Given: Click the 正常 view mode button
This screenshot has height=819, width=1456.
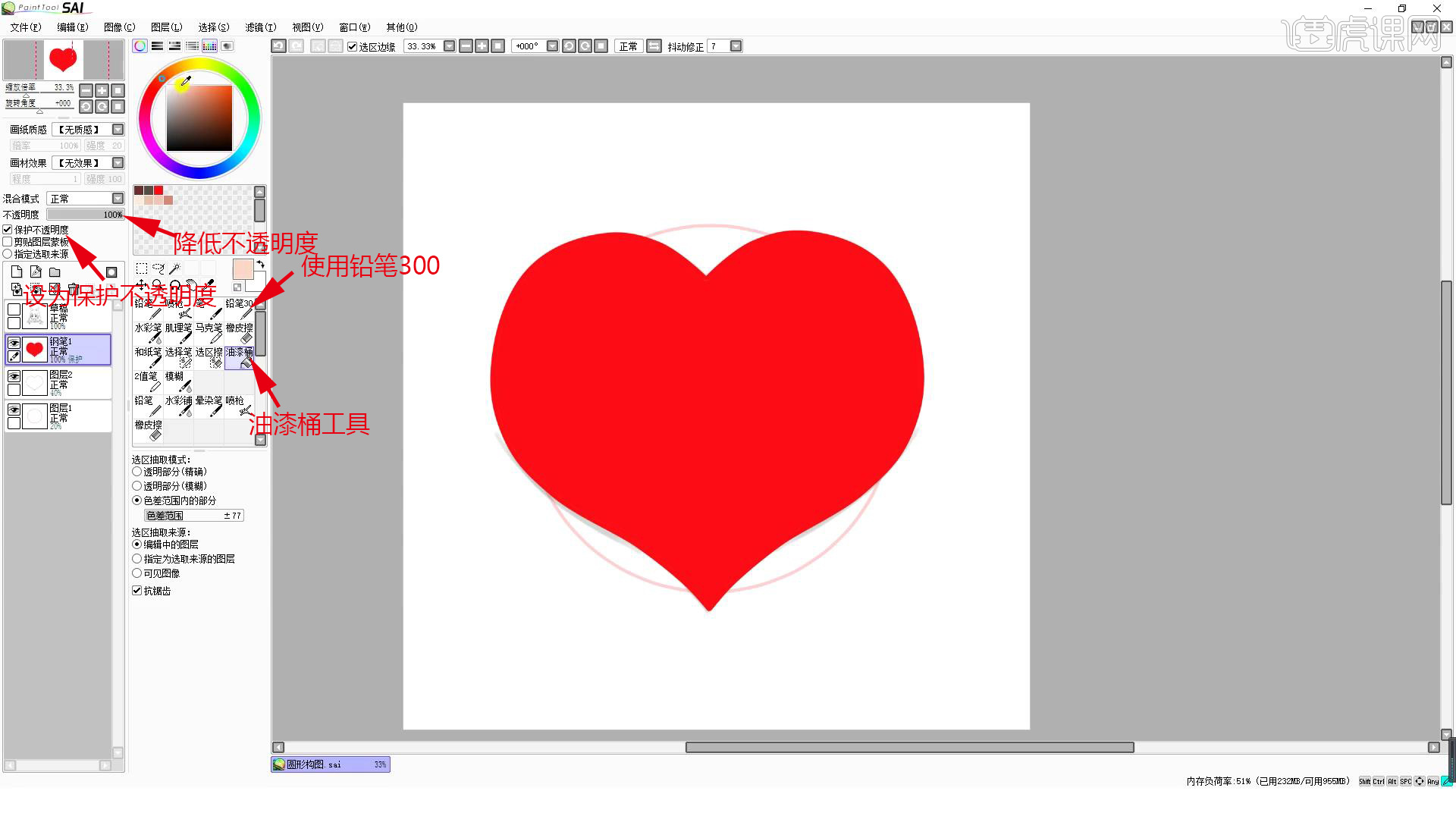Looking at the screenshot, I should (628, 46).
